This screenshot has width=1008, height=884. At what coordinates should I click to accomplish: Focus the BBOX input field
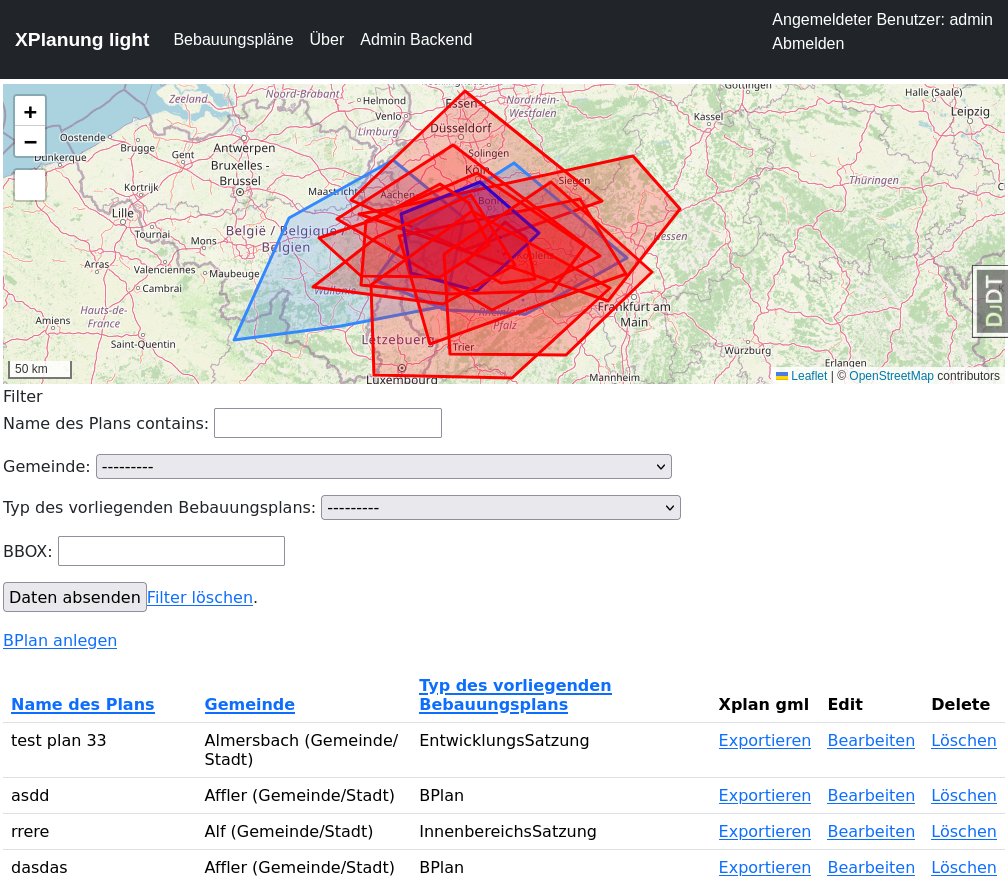(171, 551)
